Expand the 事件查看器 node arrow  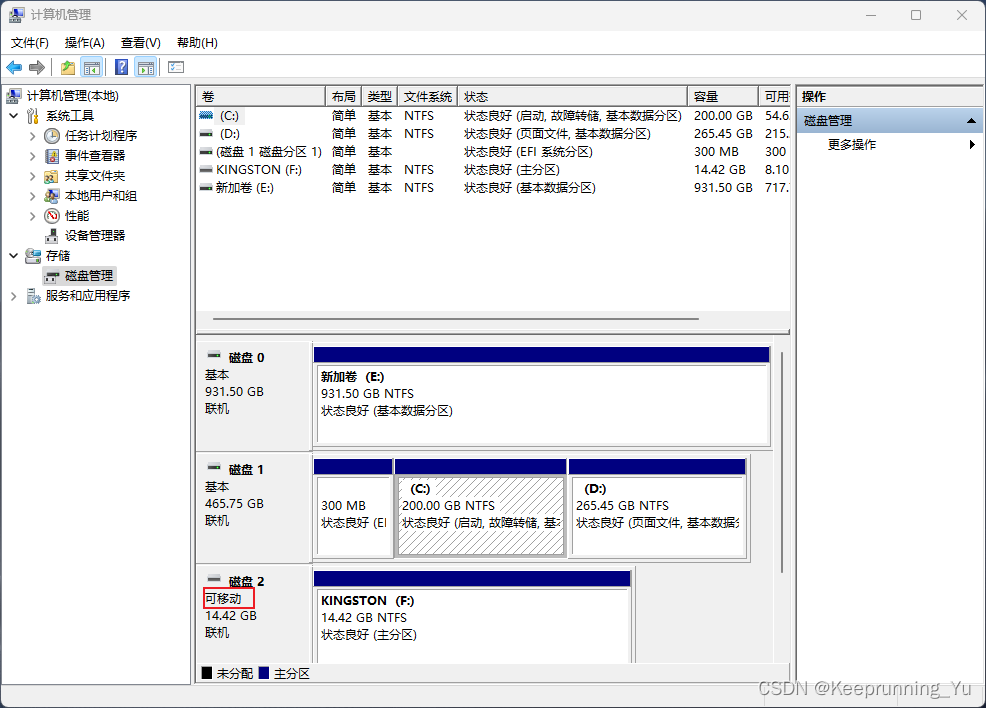pos(33,156)
